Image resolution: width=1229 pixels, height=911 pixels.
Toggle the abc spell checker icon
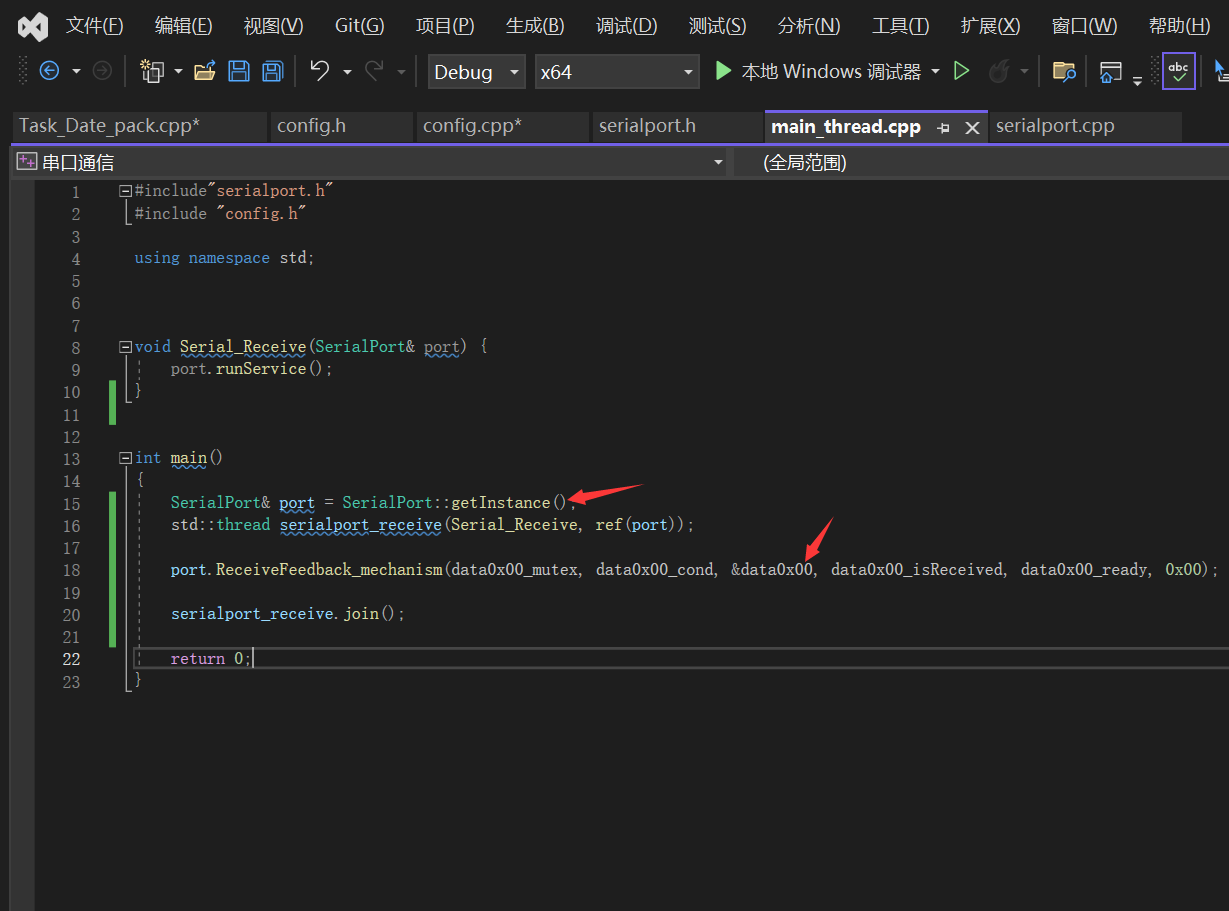(x=1179, y=71)
